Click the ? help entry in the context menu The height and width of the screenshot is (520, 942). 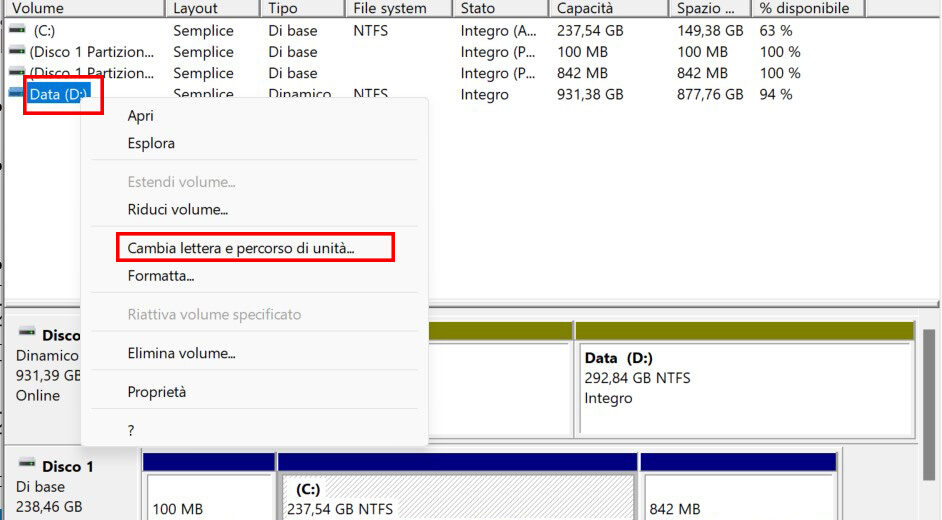click(x=131, y=430)
